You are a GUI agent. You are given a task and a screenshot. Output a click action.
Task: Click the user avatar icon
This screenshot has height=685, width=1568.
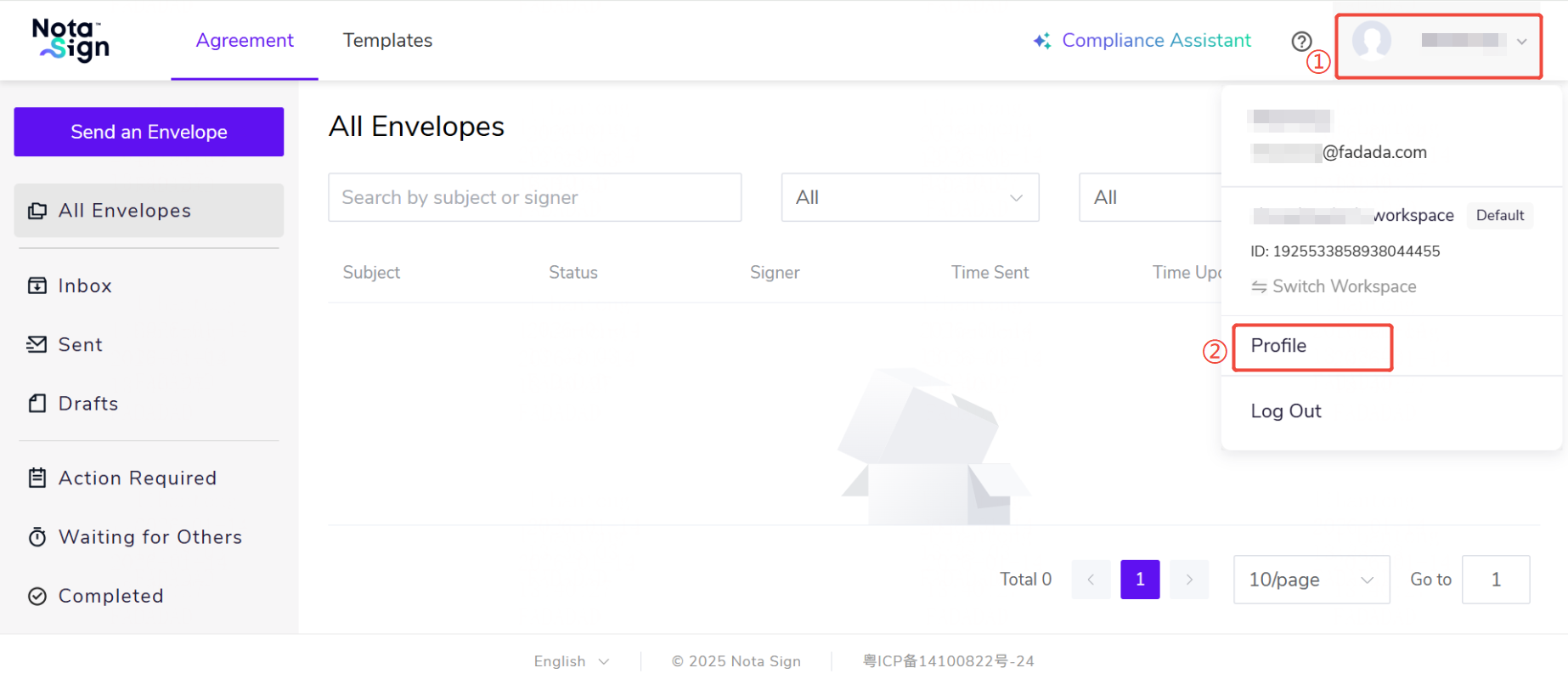click(1371, 41)
